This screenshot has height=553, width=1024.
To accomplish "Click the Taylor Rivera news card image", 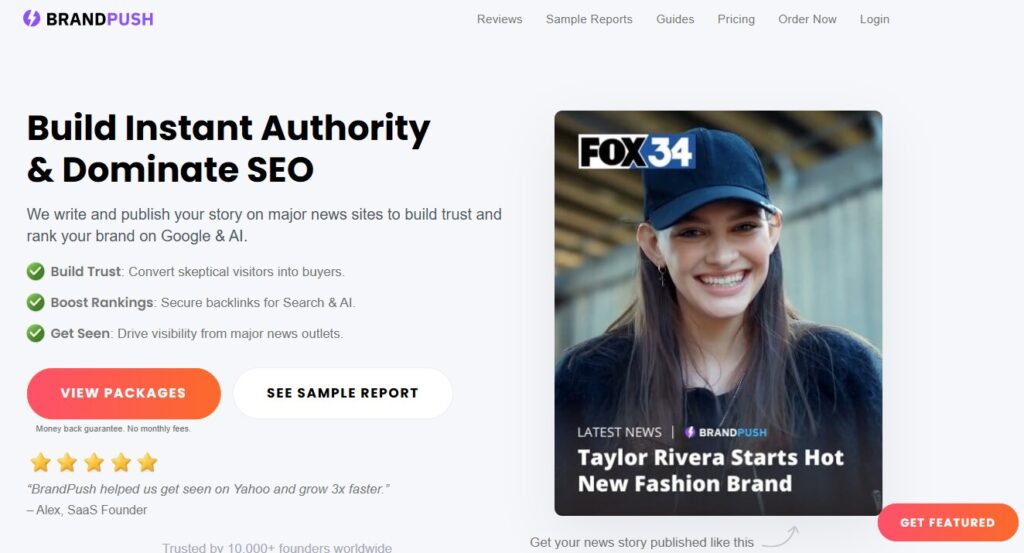I will pos(718,313).
